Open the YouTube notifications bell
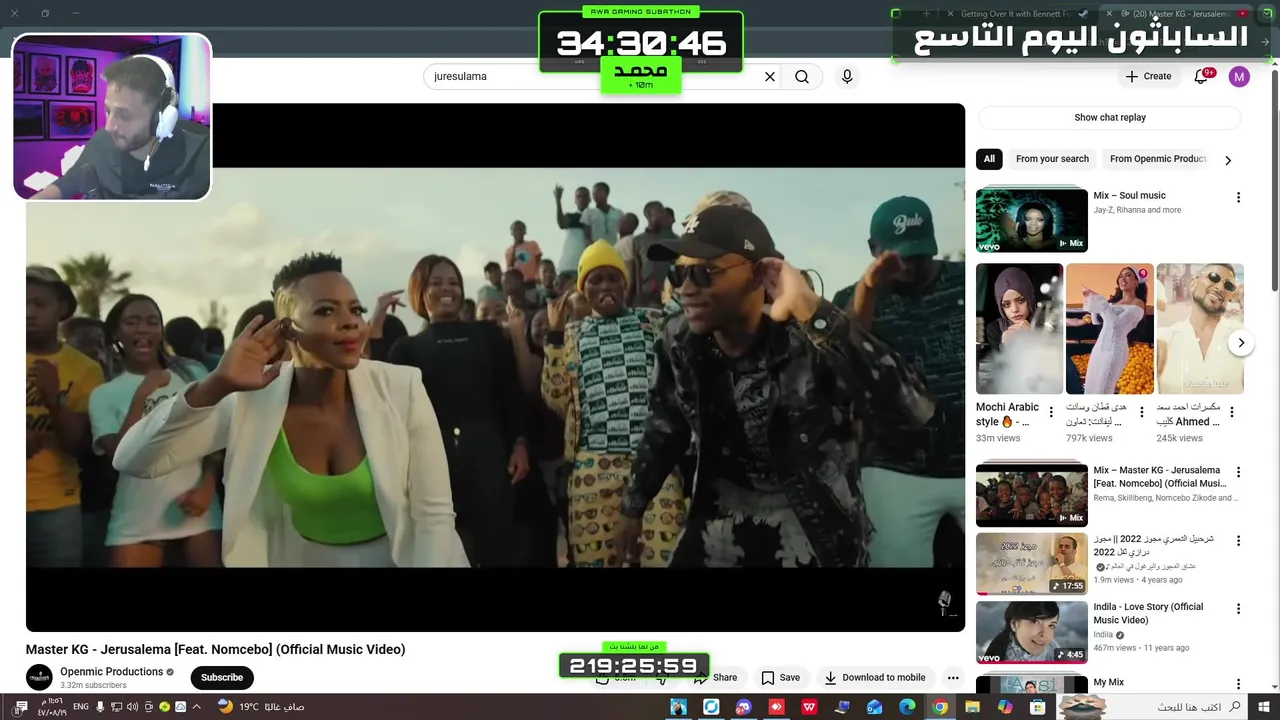Viewport: 1280px width, 720px height. pyautogui.click(x=1201, y=76)
